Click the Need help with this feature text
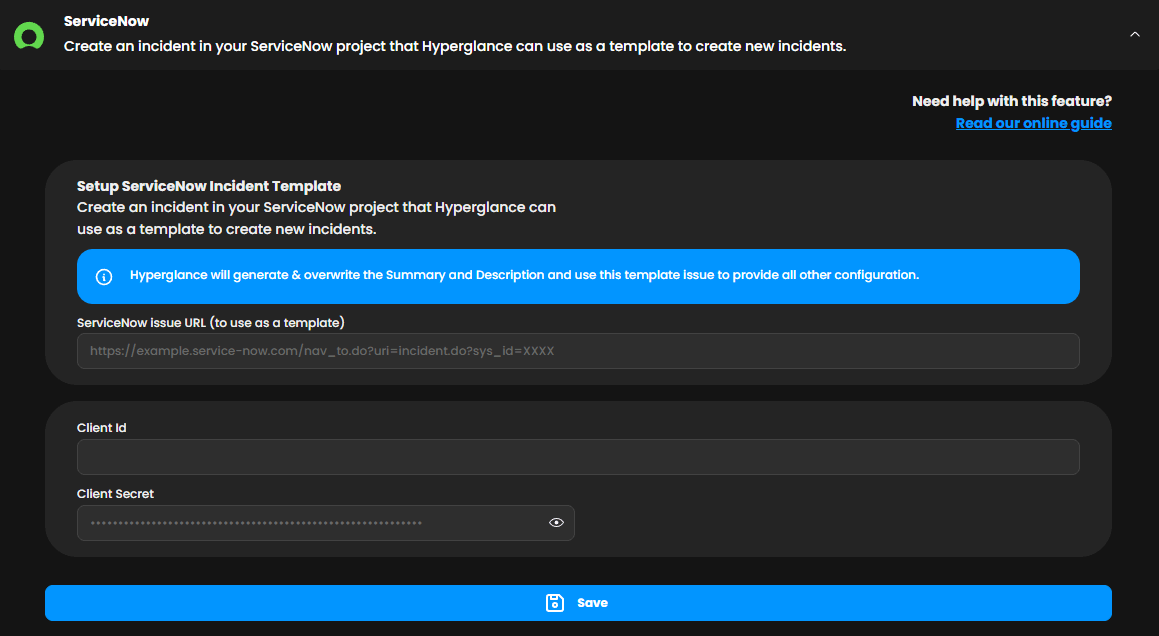Viewport: 1159px width, 636px height. pos(1011,101)
